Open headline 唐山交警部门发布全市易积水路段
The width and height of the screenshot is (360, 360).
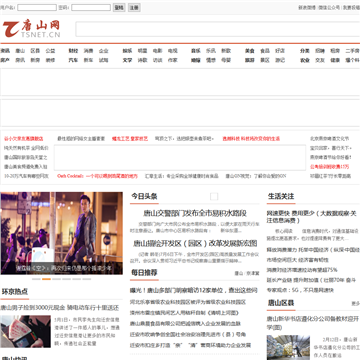tap(195, 213)
